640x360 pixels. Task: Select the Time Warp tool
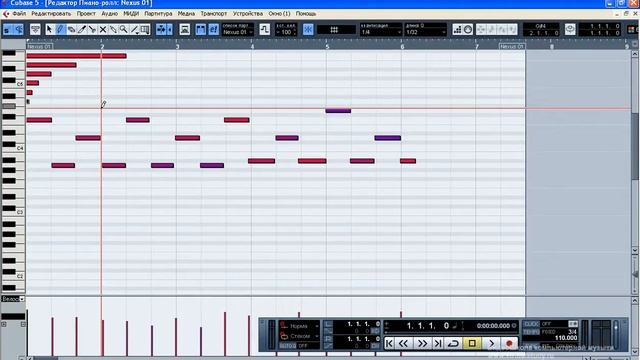point(145,29)
